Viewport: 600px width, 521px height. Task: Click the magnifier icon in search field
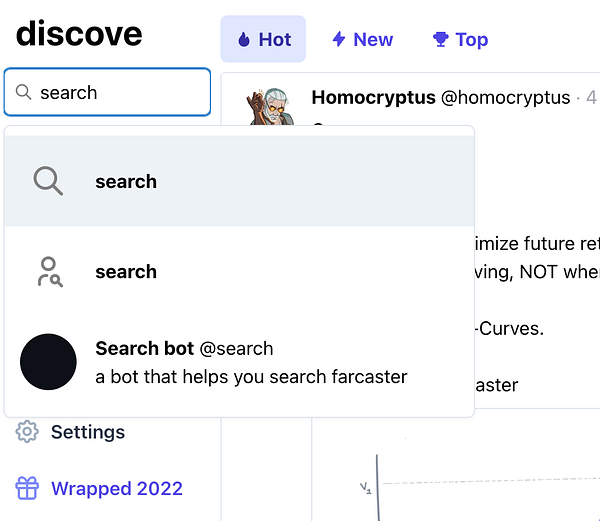(x=23, y=93)
